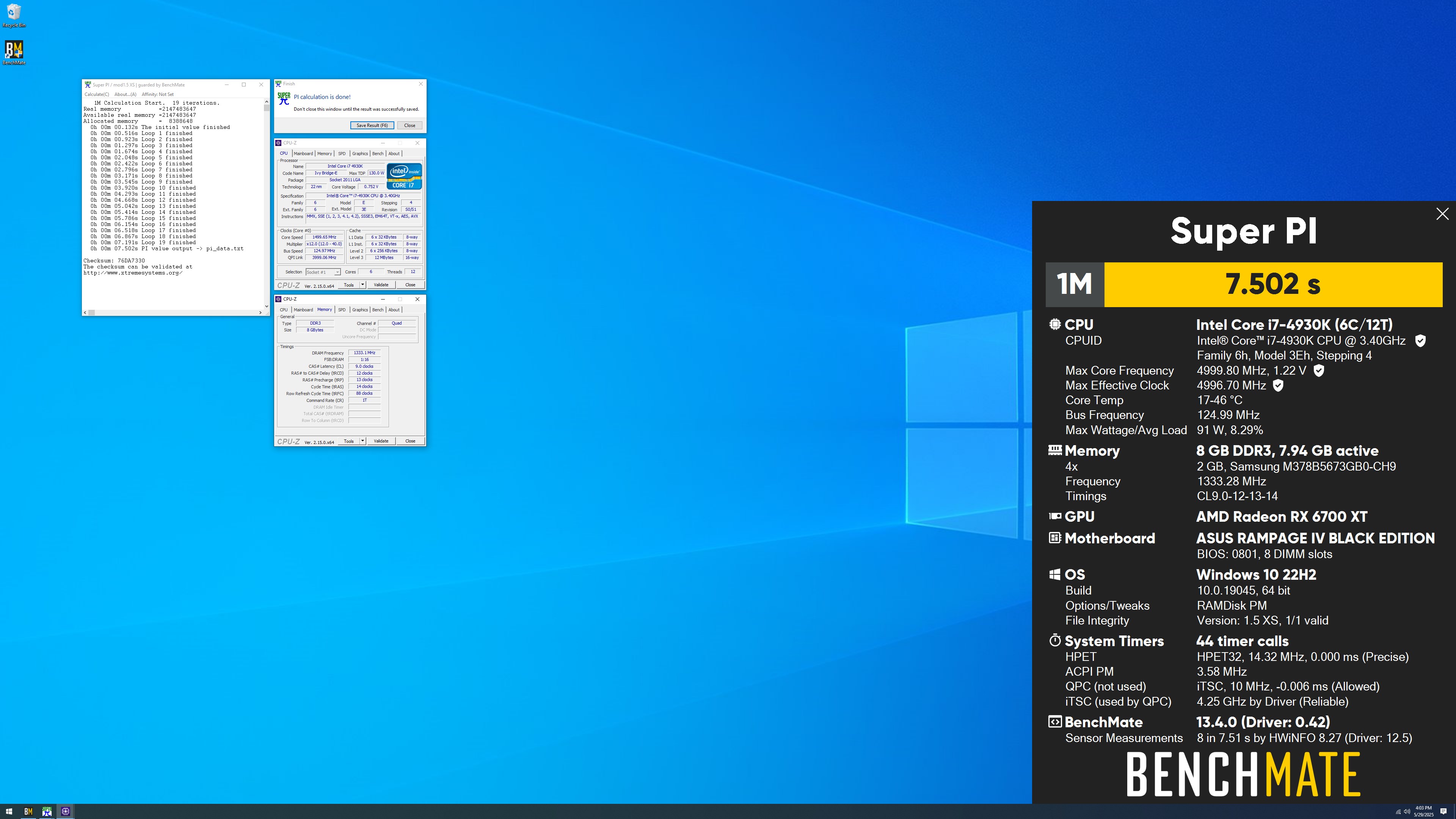Click Close button in lower CPU-Z
1456x819 pixels.
point(410,441)
